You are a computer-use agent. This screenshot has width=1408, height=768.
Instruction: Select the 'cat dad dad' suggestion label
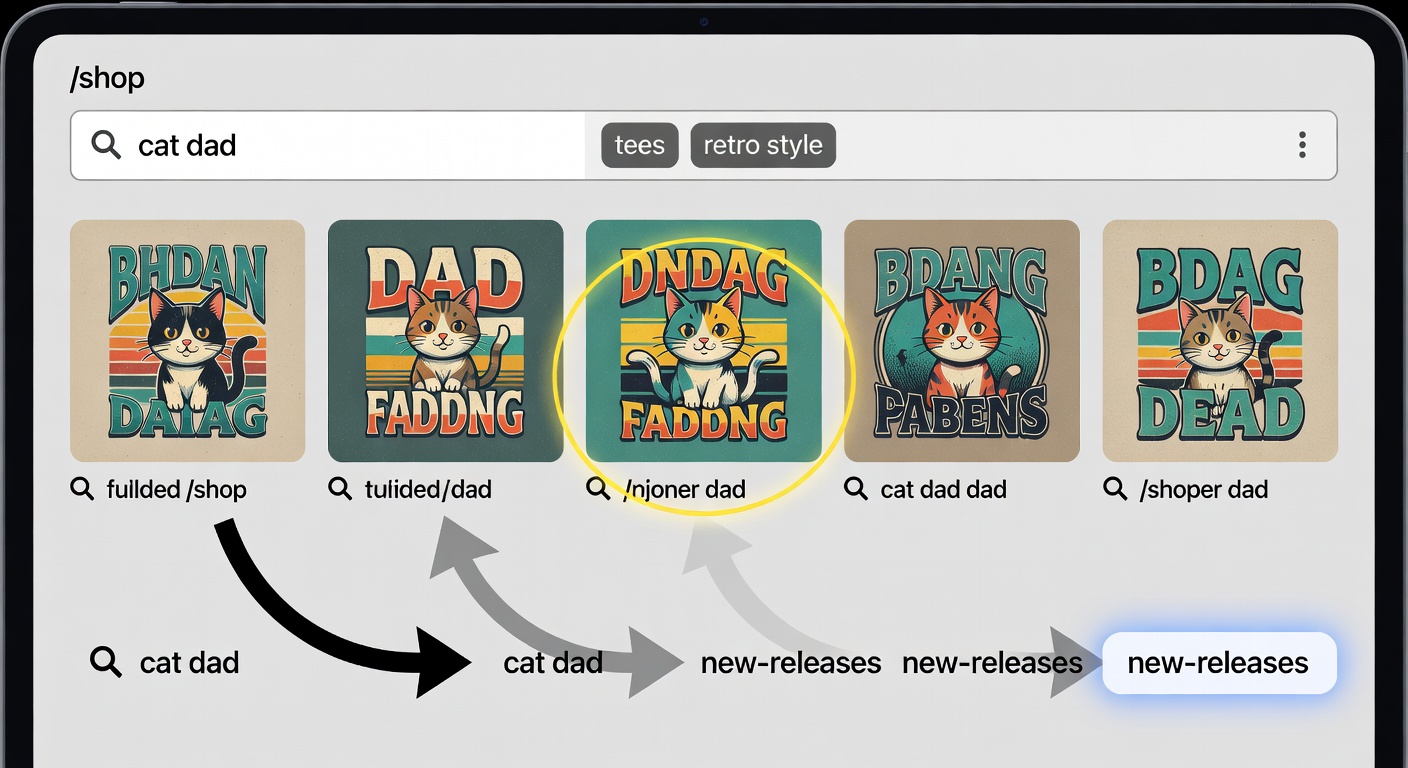coord(943,490)
